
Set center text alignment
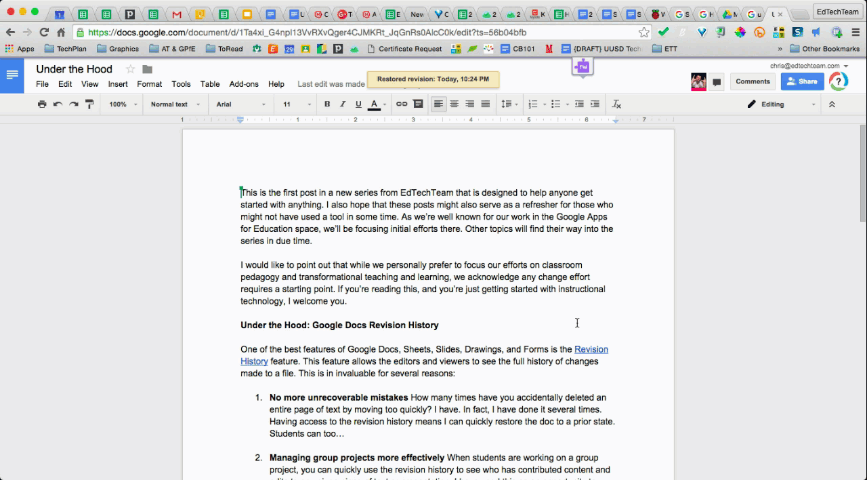tap(454, 104)
